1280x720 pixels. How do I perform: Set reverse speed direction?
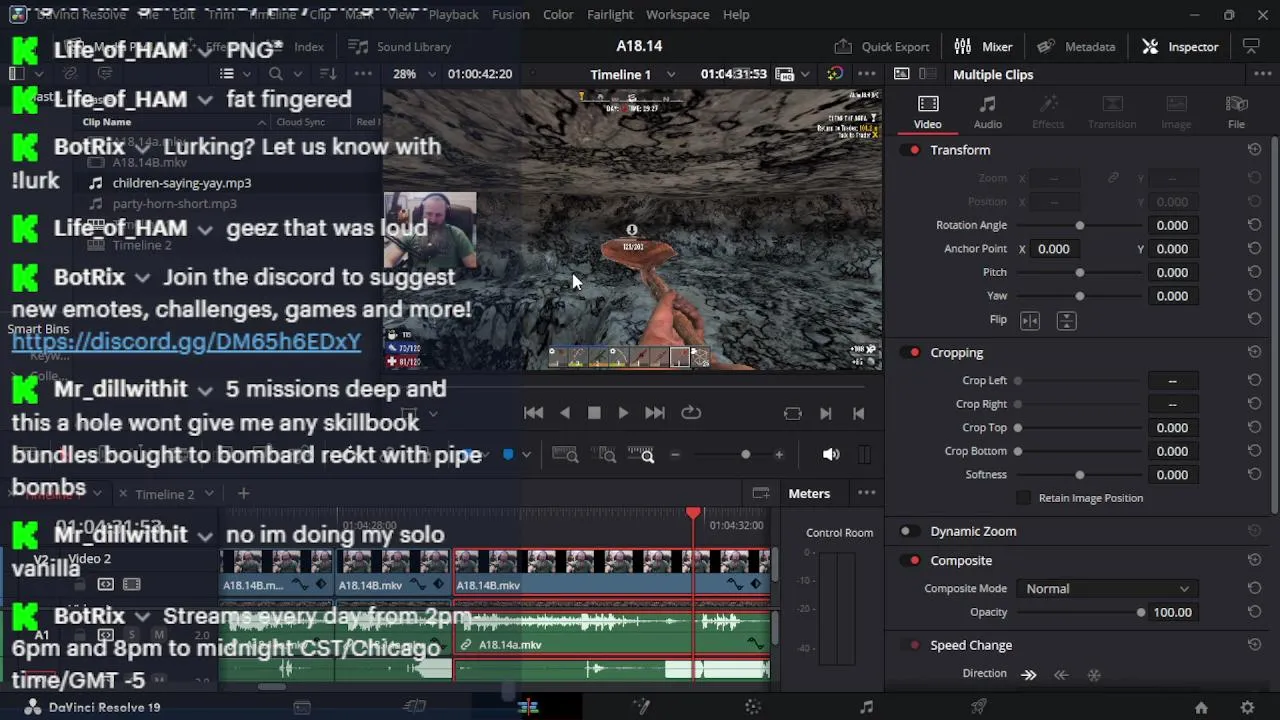tap(1061, 674)
